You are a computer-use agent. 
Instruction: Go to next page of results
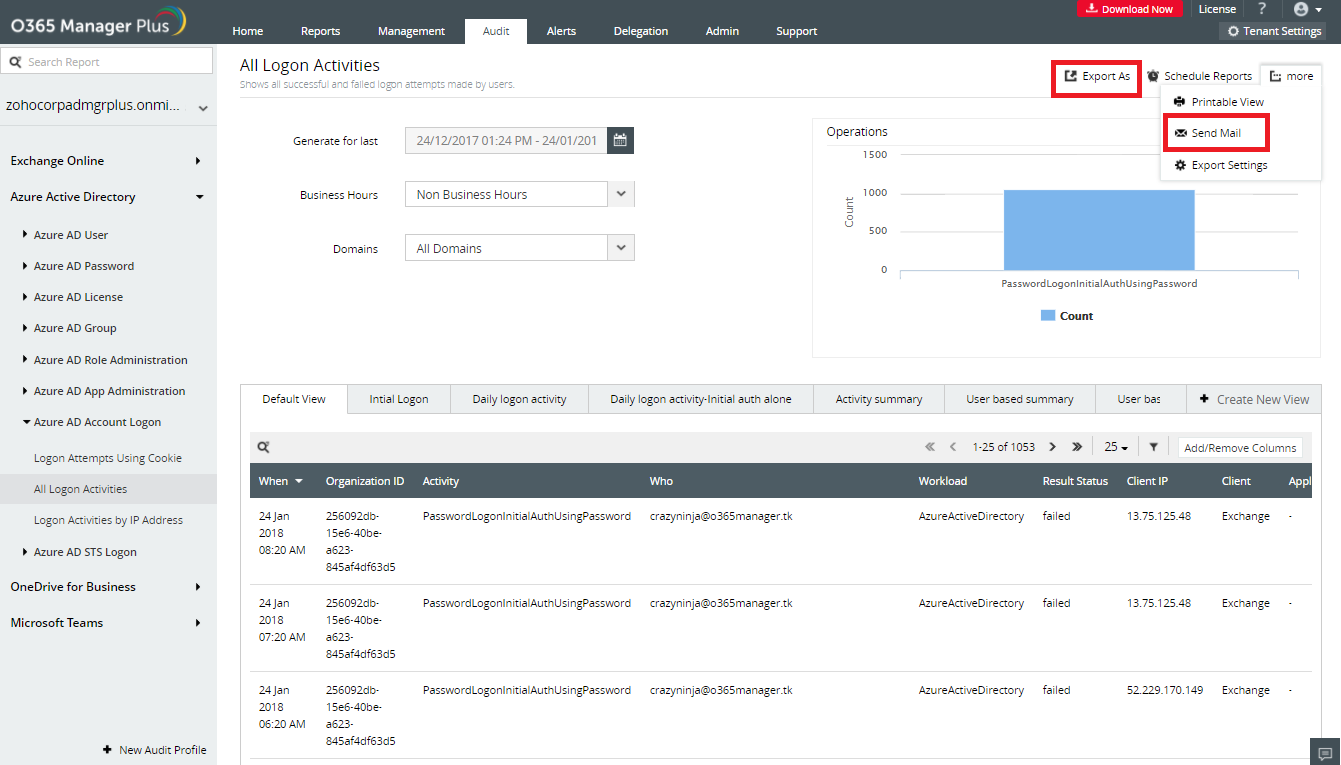point(1053,447)
